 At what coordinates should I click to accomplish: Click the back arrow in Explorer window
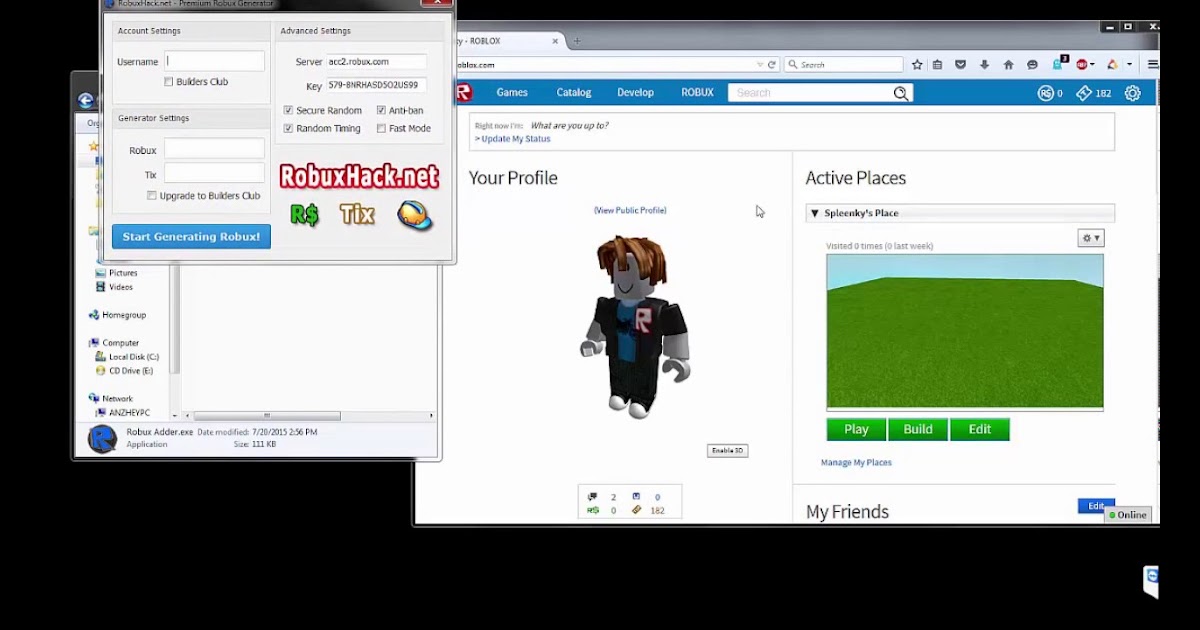[86, 100]
